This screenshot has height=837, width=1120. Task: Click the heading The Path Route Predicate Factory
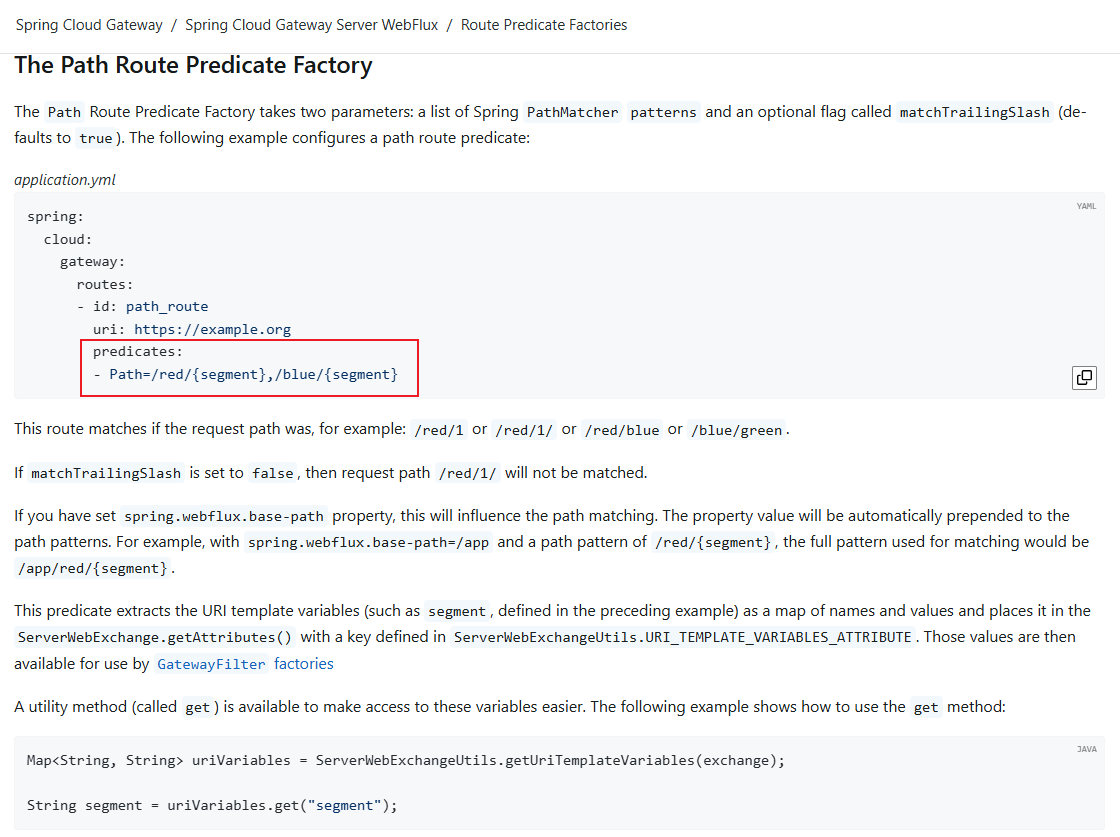pyautogui.click(x=193, y=65)
